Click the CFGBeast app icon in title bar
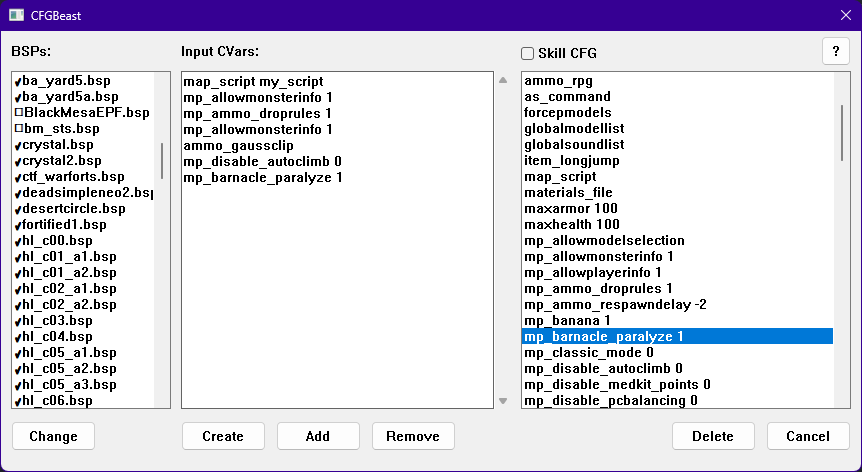 click(x=17, y=15)
